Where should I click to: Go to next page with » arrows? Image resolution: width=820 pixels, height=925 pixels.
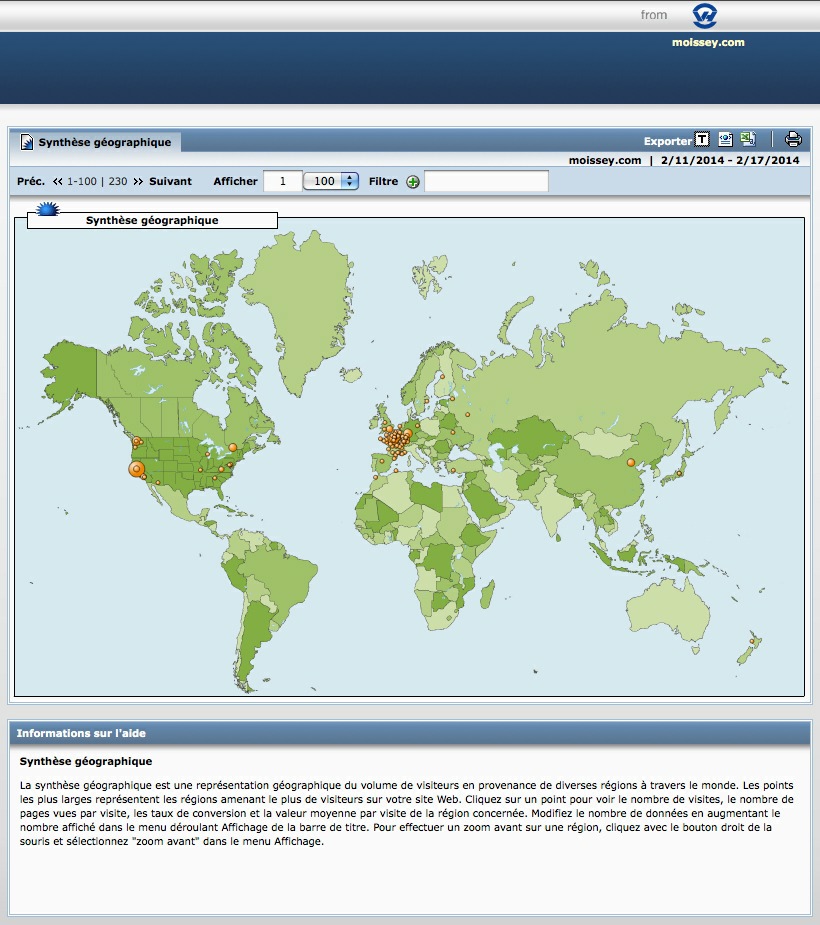(x=138, y=182)
